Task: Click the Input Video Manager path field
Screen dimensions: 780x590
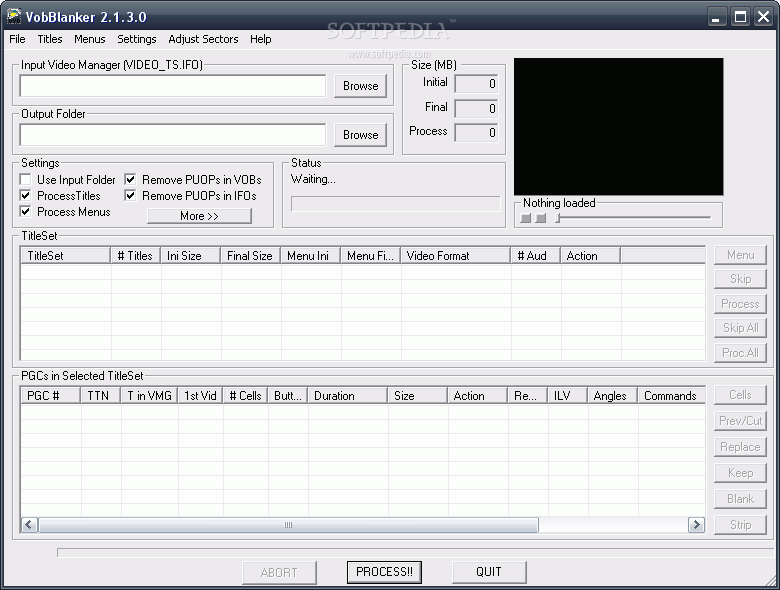Action: [x=173, y=86]
